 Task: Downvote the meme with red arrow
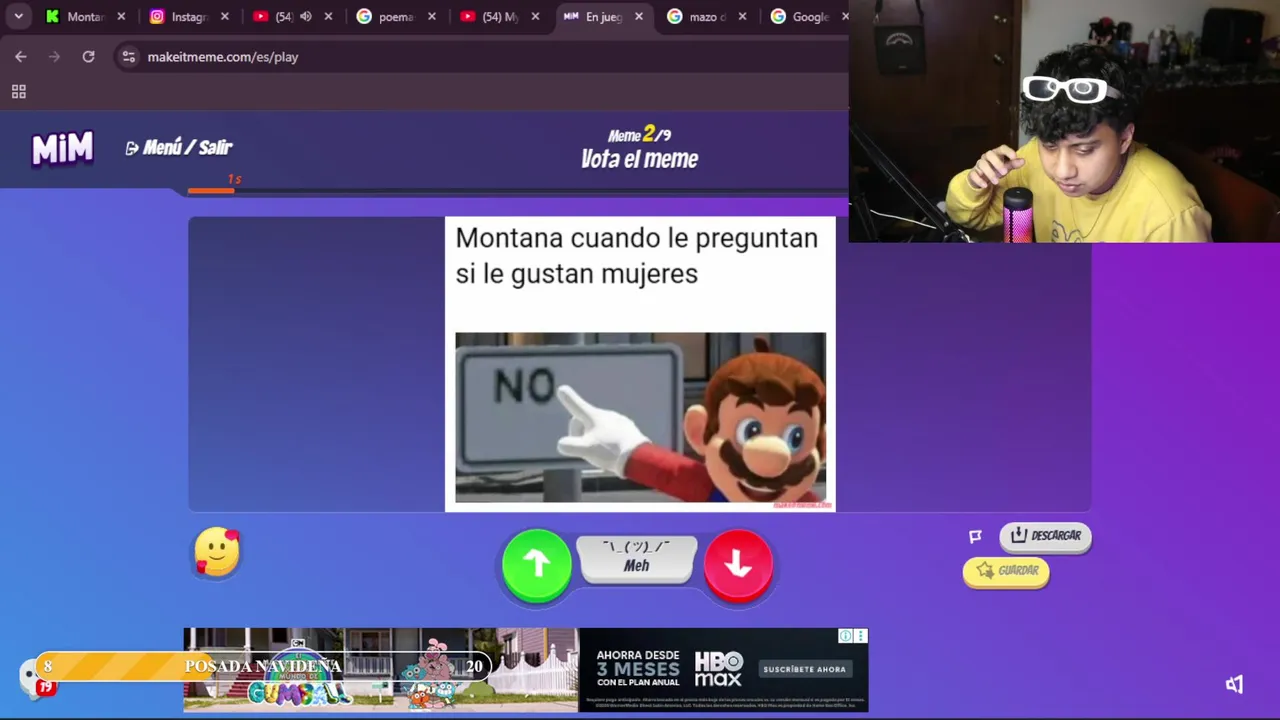coord(738,565)
